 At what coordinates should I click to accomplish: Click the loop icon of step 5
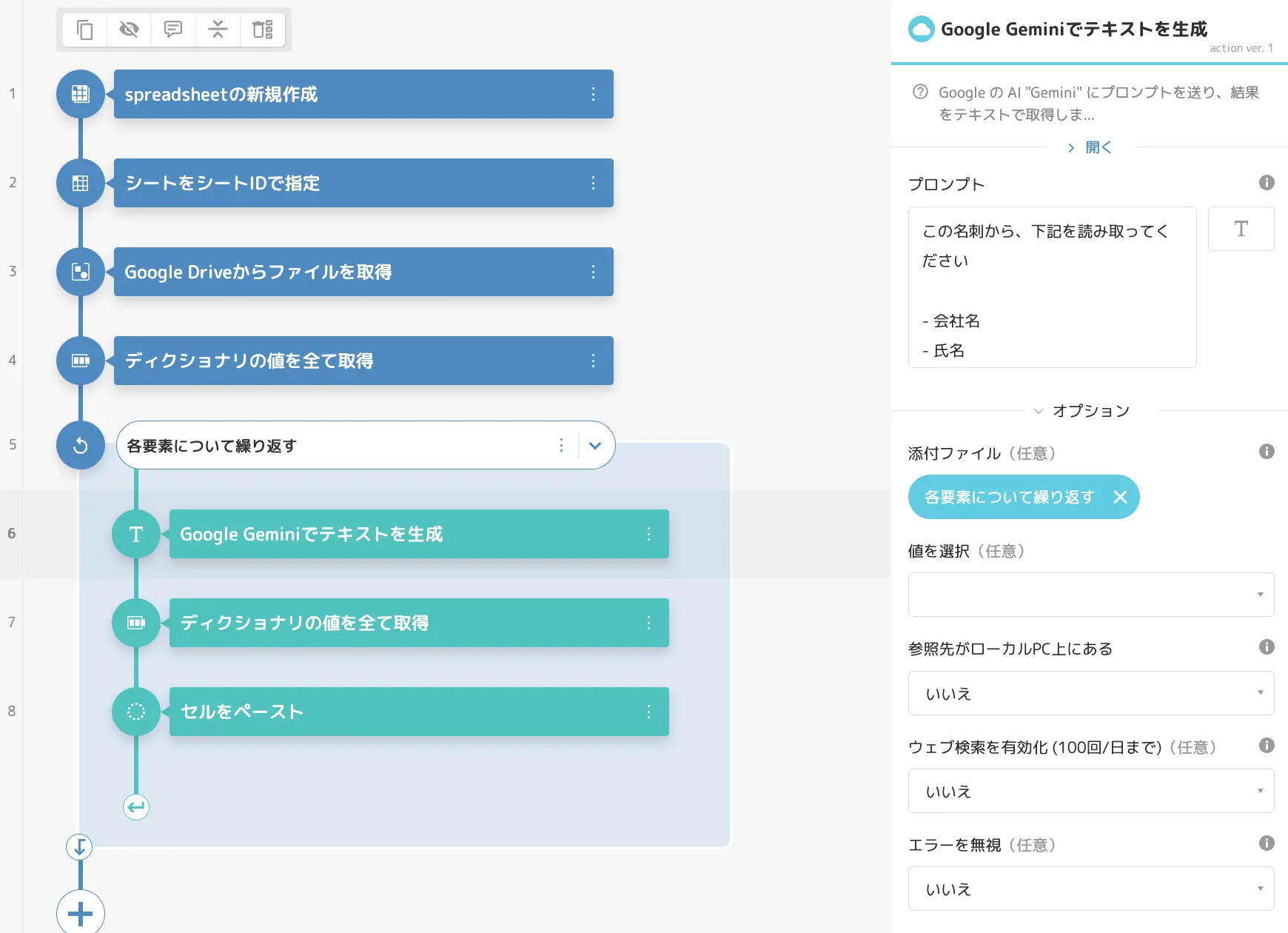tap(81, 445)
